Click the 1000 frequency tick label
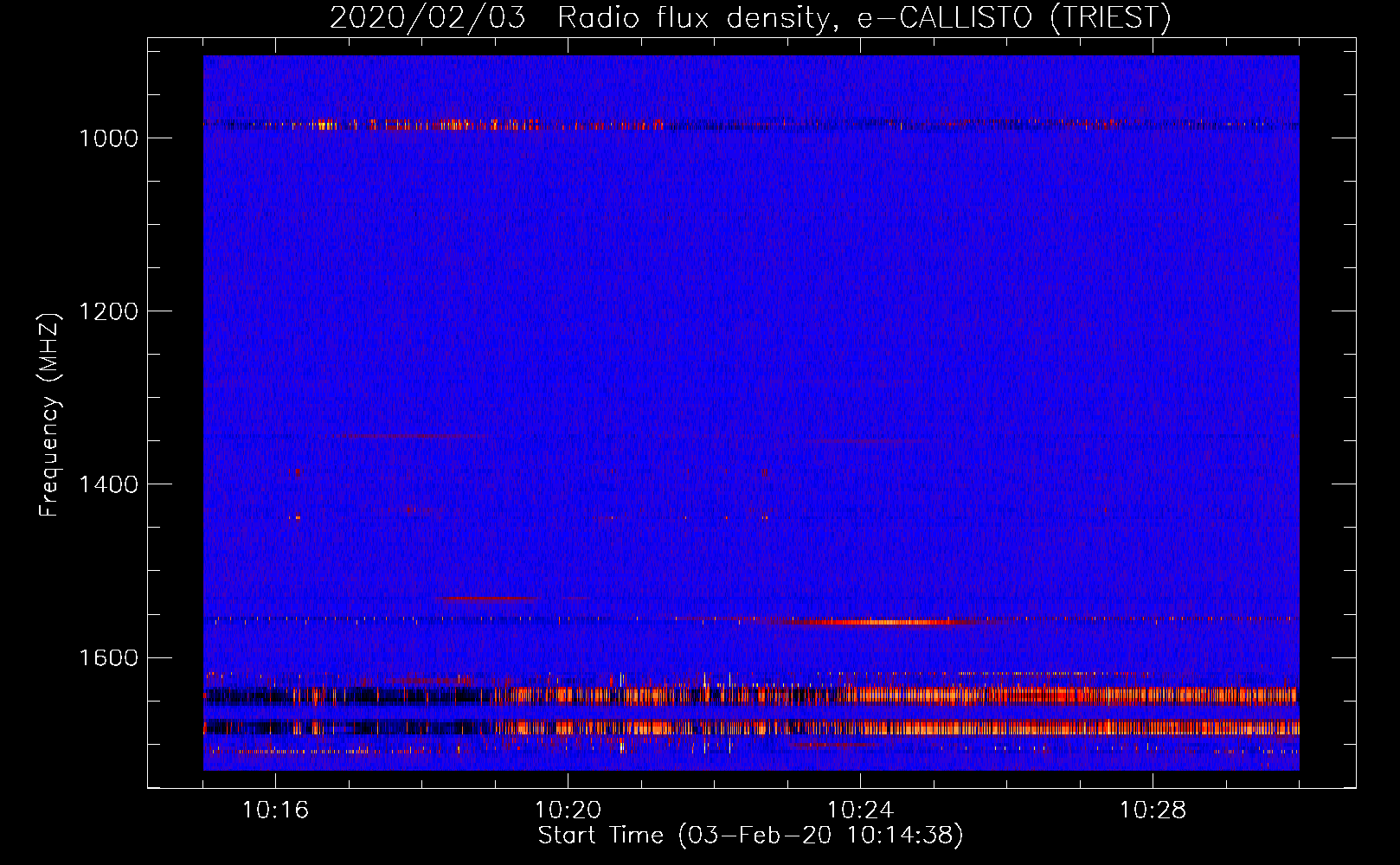Screen dimensions: 1400x865 click(108, 138)
